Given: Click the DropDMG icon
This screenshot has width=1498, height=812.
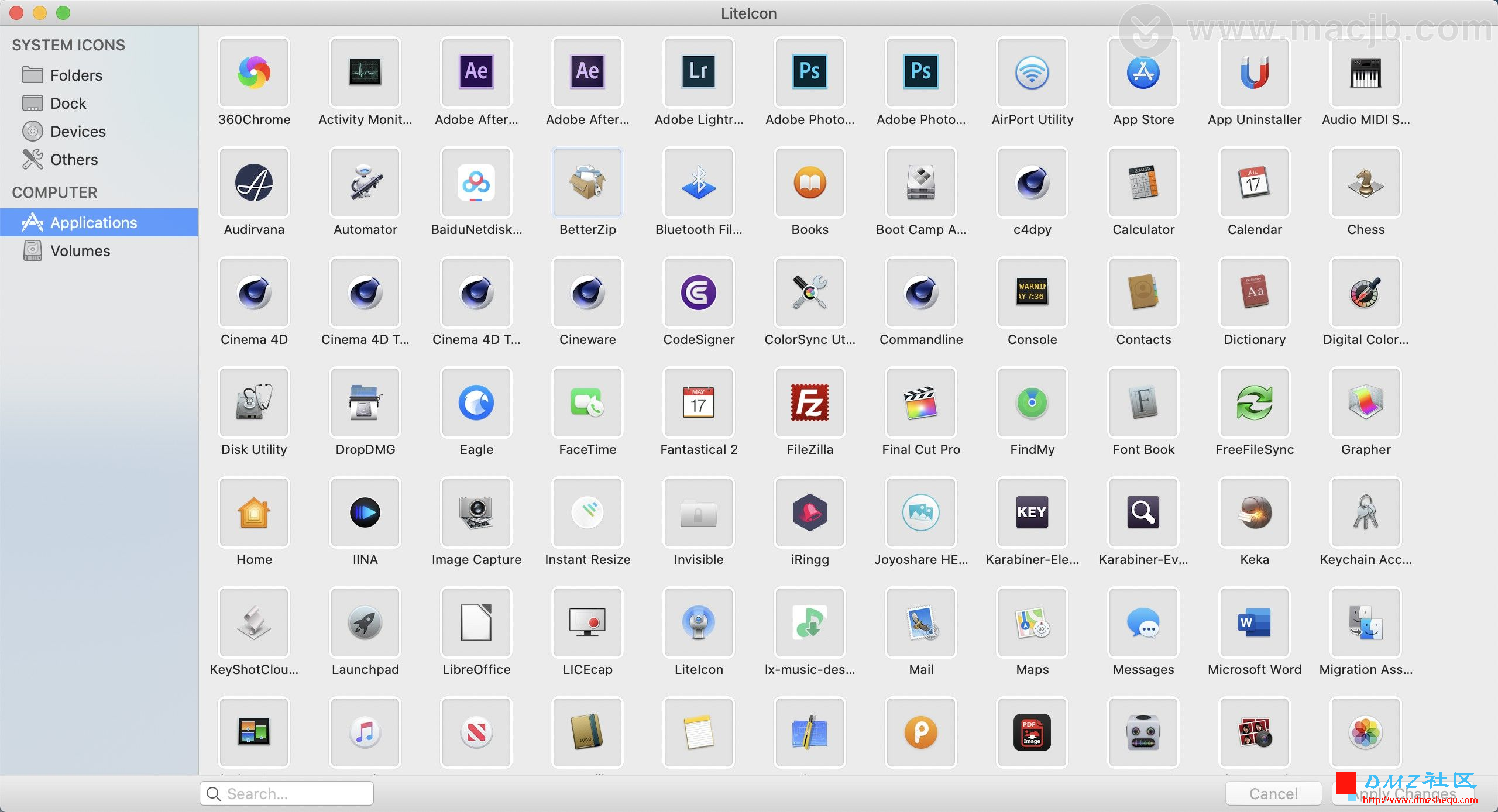Looking at the screenshot, I should point(365,402).
